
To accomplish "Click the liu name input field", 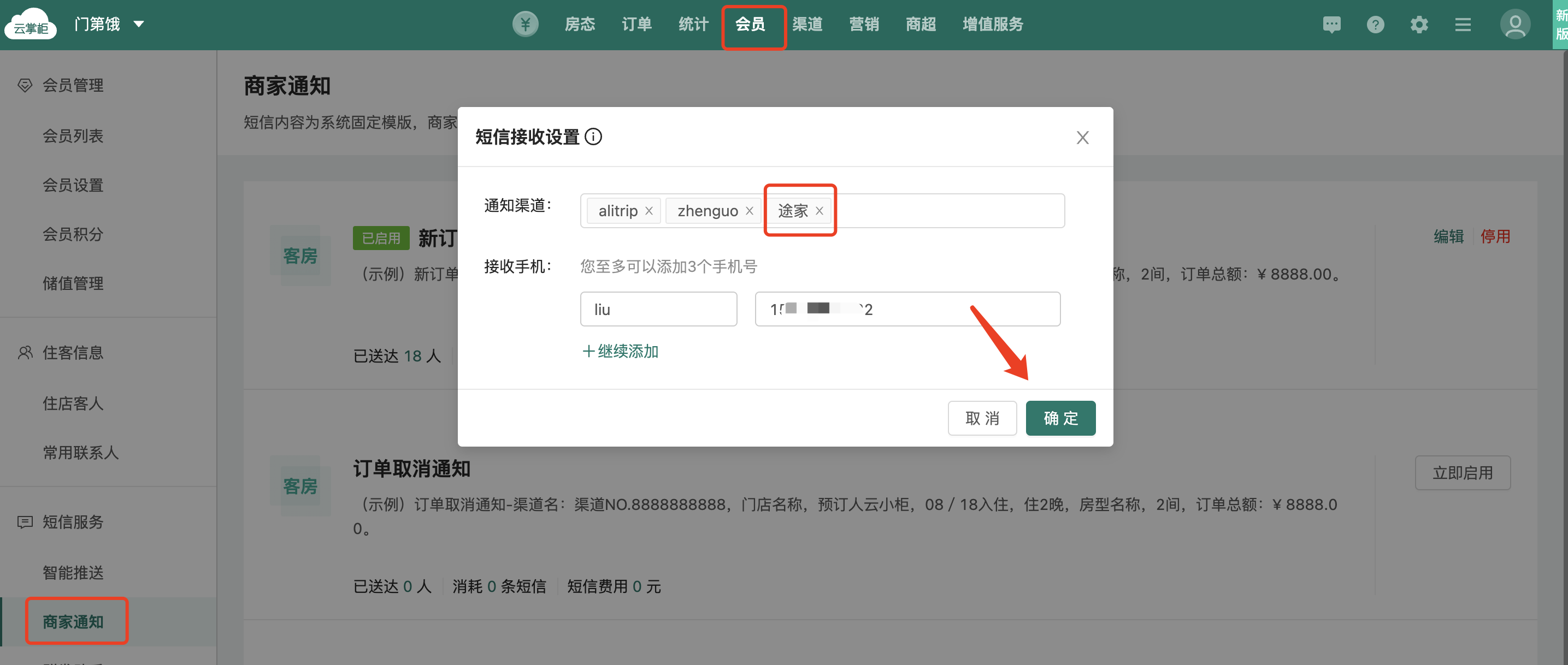I will coord(658,309).
